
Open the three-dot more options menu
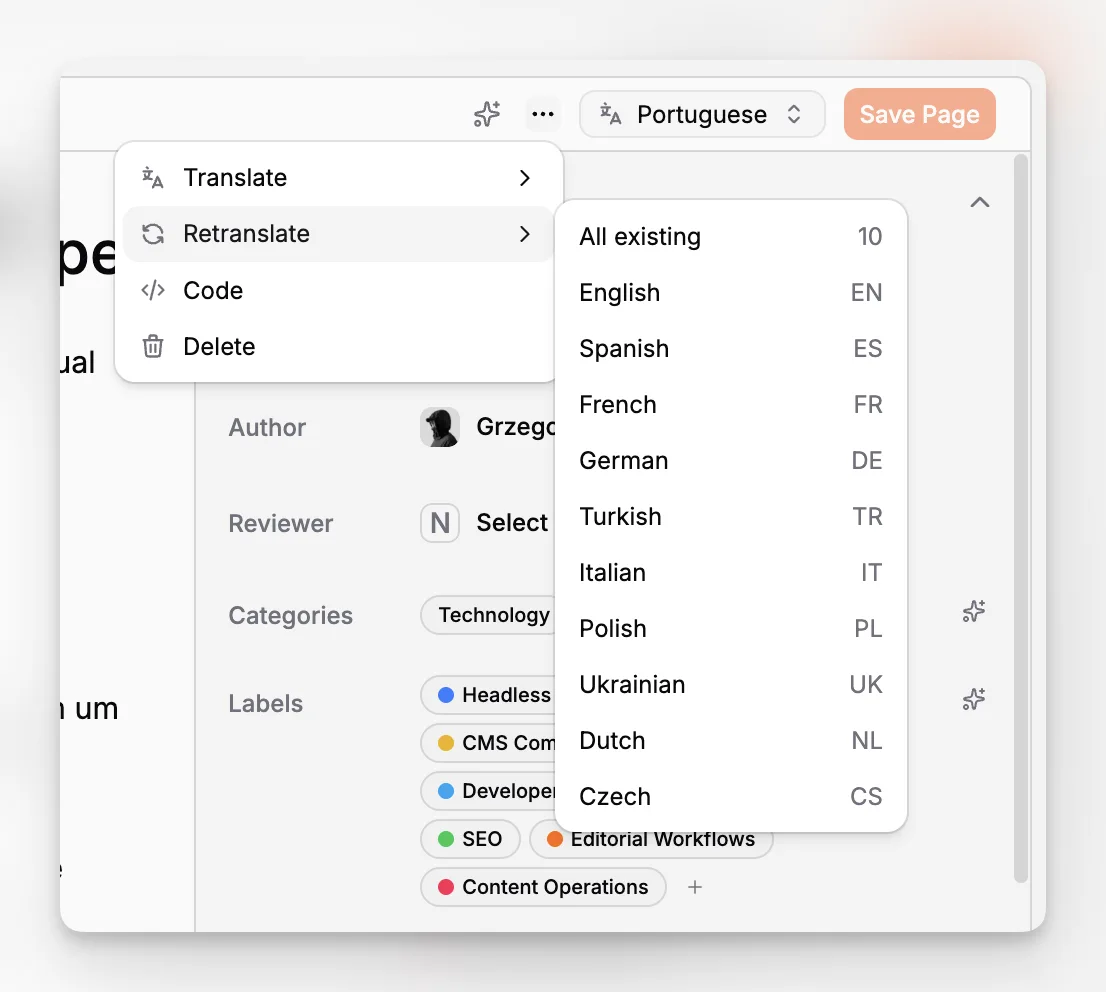point(542,114)
